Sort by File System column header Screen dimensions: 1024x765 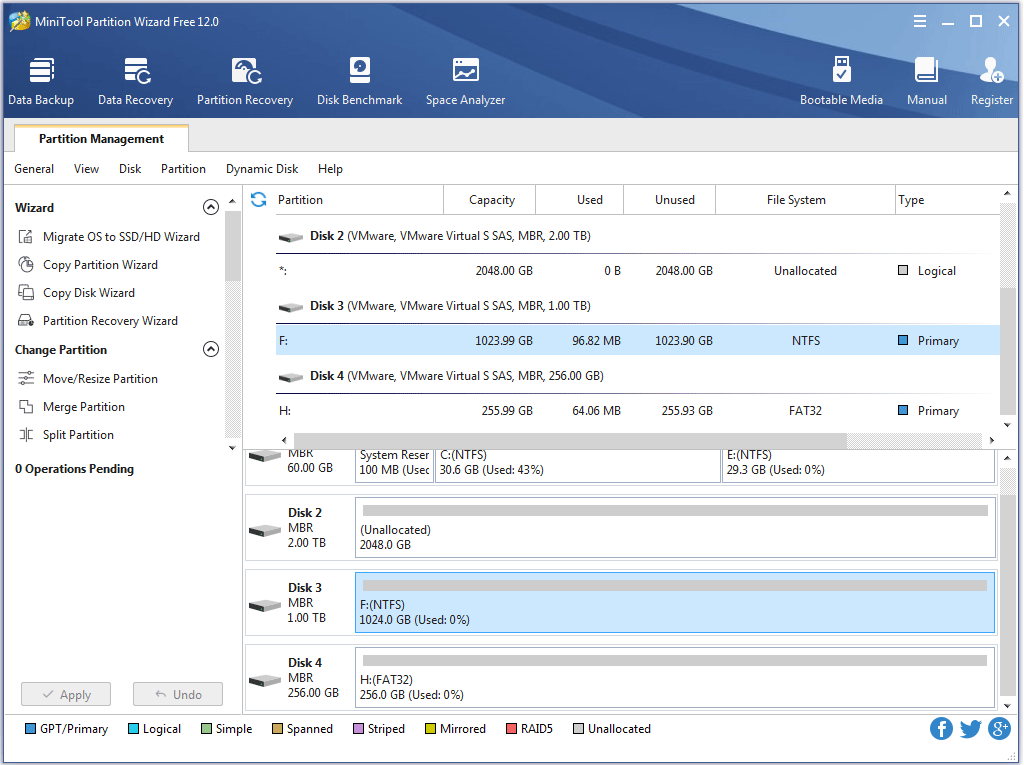pos(805,199)
